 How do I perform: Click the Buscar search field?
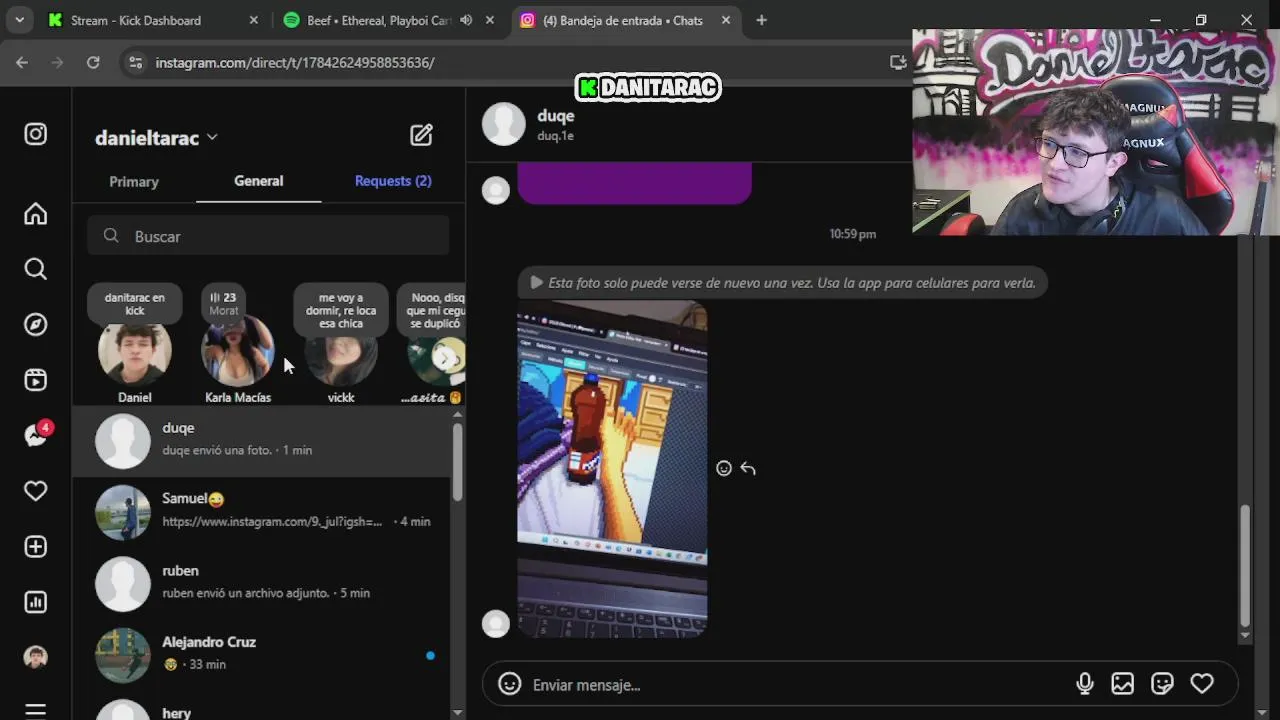pyautogui.click(x=268, y=236)
